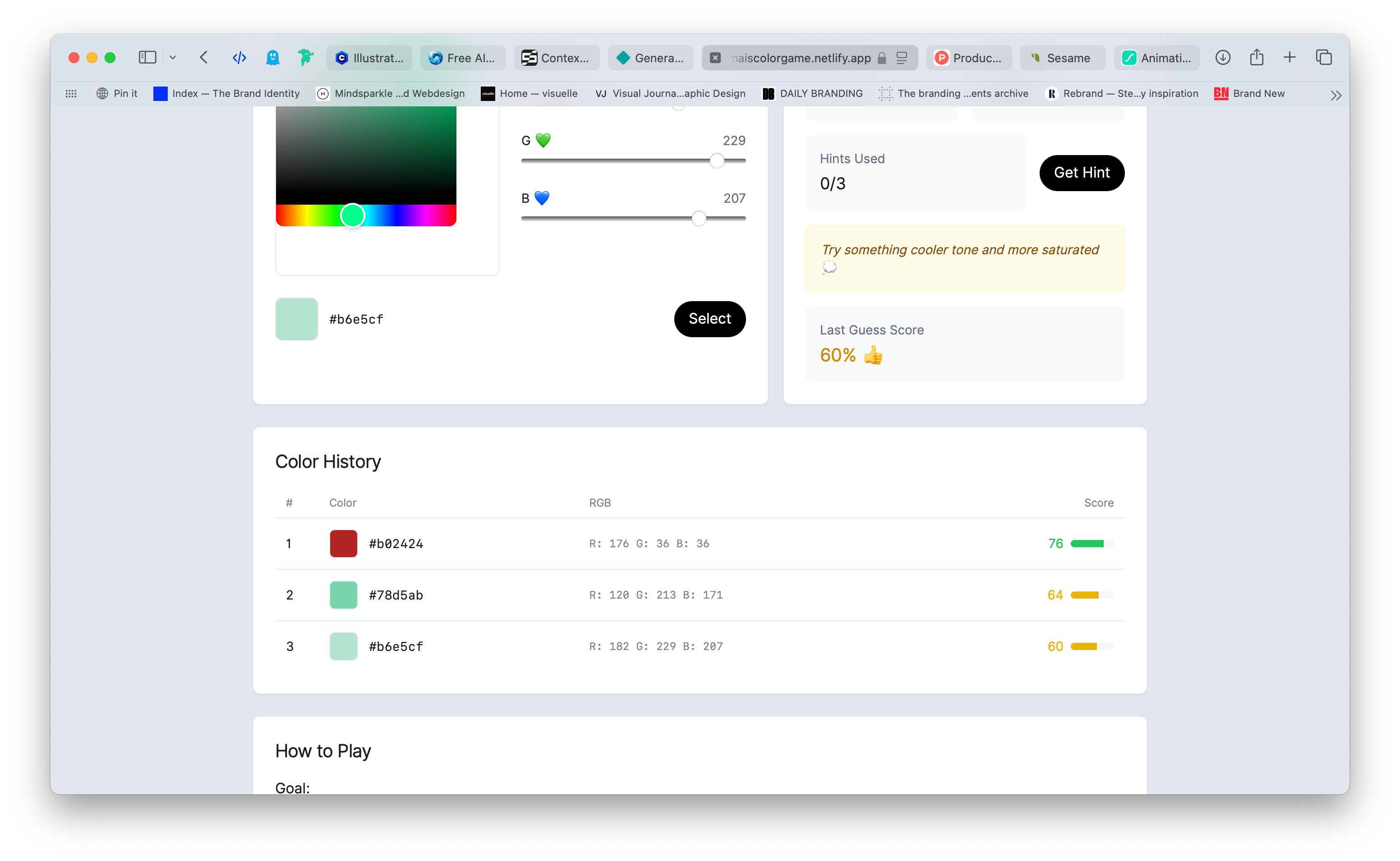The image size is (1400, 861).
Task: Click the red #b02424 history swatch
Action: (343, 543)
